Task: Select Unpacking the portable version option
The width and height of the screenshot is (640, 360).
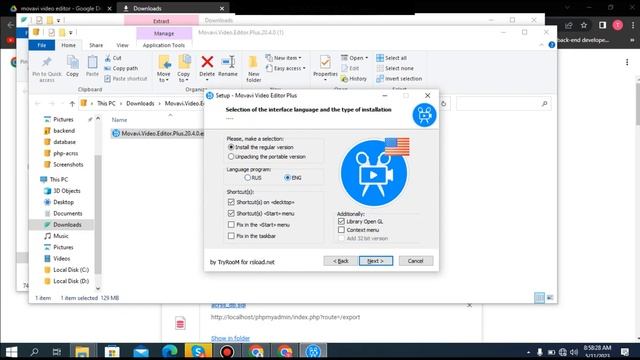Action: [x=231, y=156]
